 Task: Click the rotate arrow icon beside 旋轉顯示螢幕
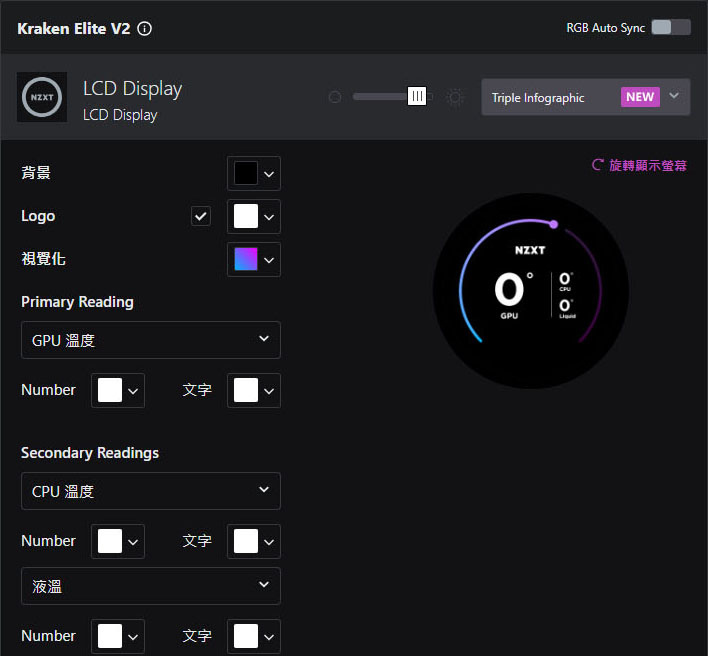tap(598, 165)
